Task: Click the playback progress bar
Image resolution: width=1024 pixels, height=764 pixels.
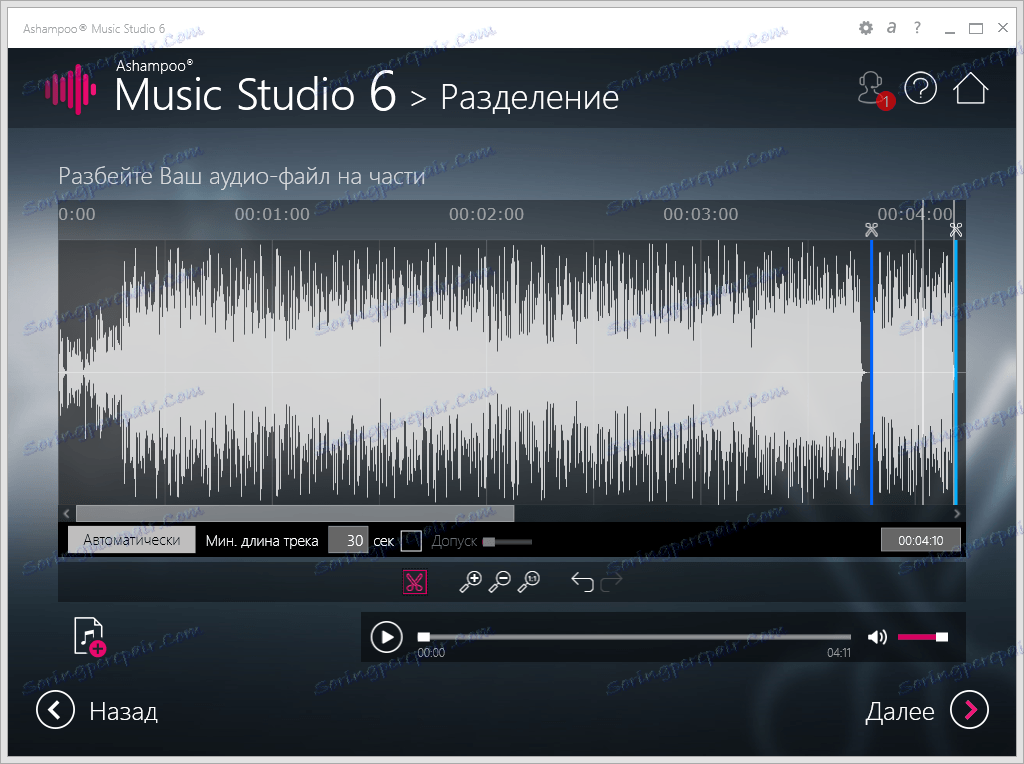Action: (634, 637)
